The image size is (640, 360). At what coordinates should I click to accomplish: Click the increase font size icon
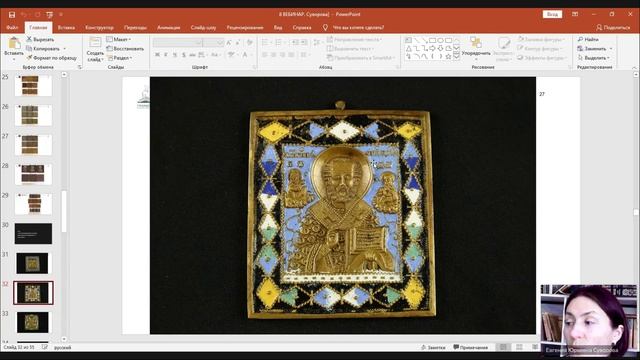(229, 42)
